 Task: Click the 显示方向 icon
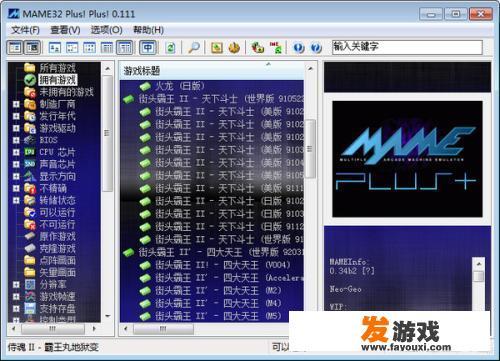30,176
